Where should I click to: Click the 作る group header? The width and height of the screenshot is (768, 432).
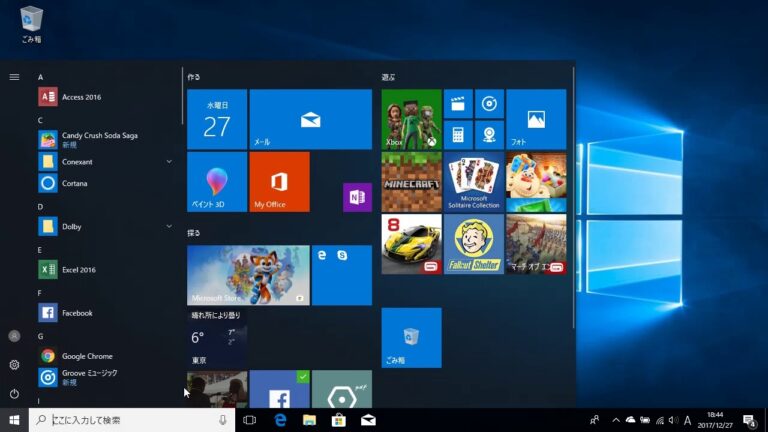(193, 77)
